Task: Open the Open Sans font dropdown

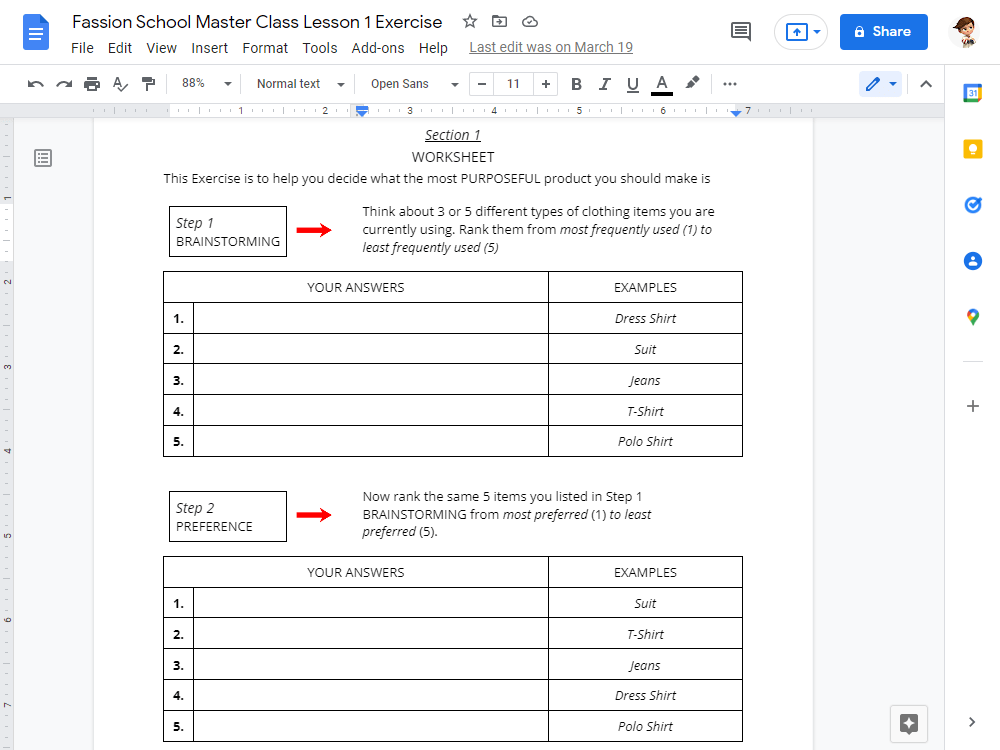Action: 415,84
